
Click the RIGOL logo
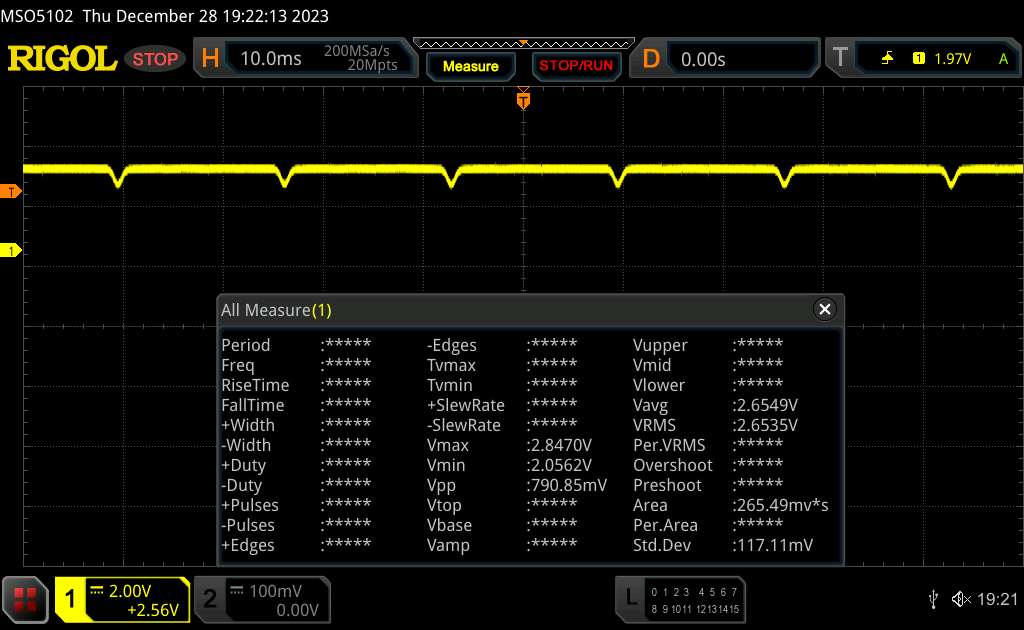pyautogui.click(x=62, y=59)
